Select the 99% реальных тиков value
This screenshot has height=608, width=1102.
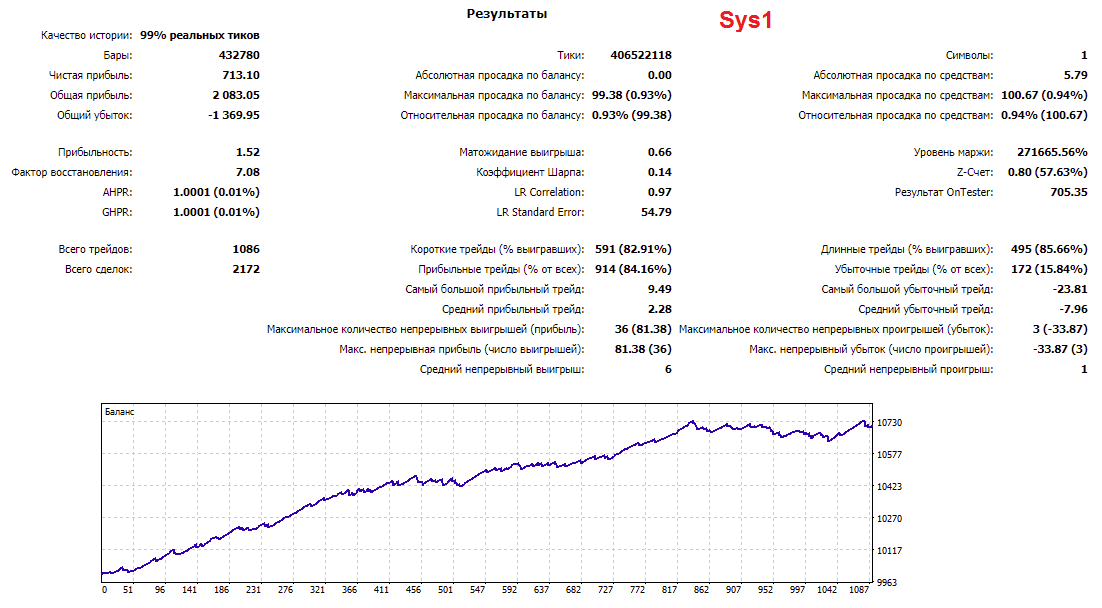[200, 35]
